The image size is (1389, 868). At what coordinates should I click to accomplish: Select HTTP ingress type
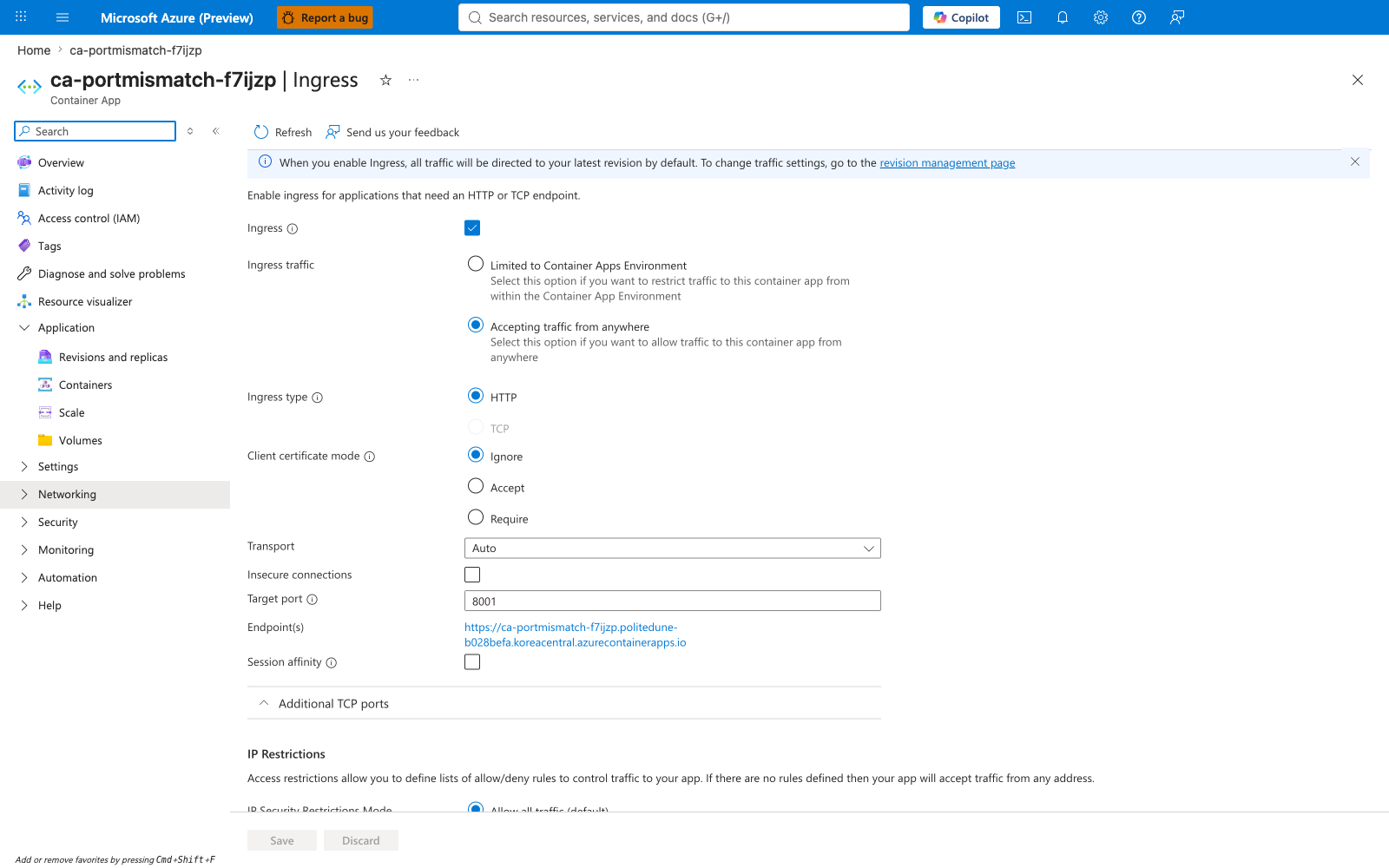[x=476, y=396]
